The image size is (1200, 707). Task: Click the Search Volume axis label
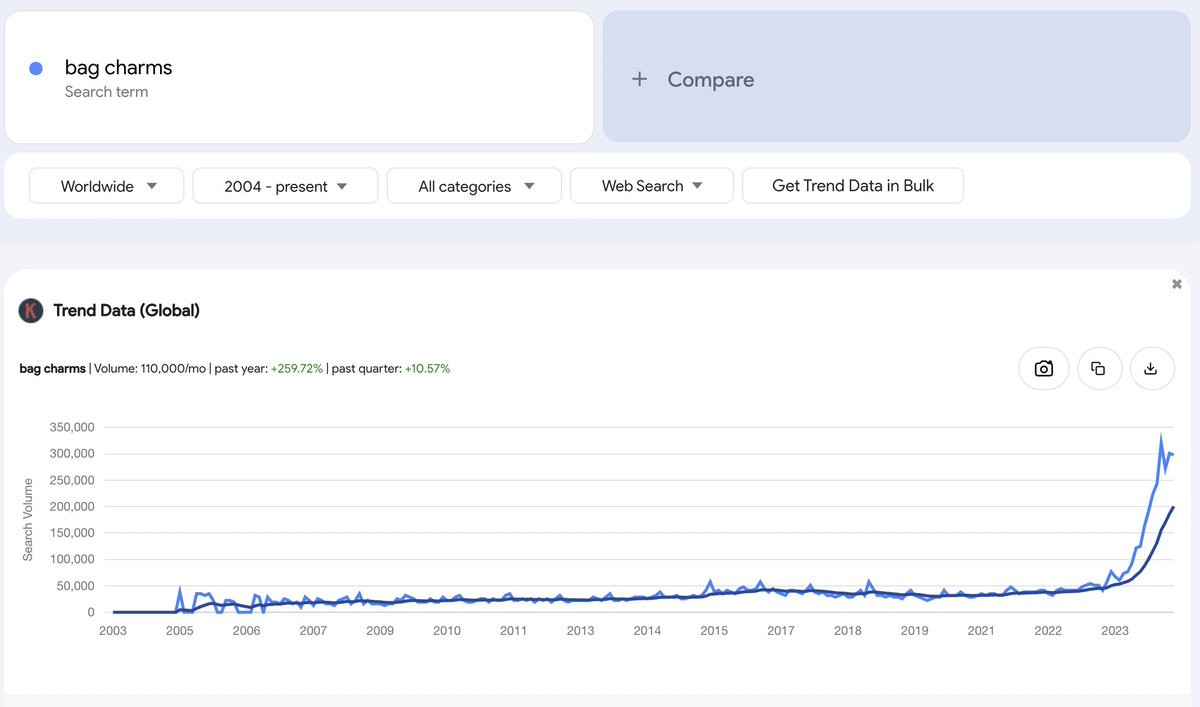pyautogui.click(x=28, y=519)
